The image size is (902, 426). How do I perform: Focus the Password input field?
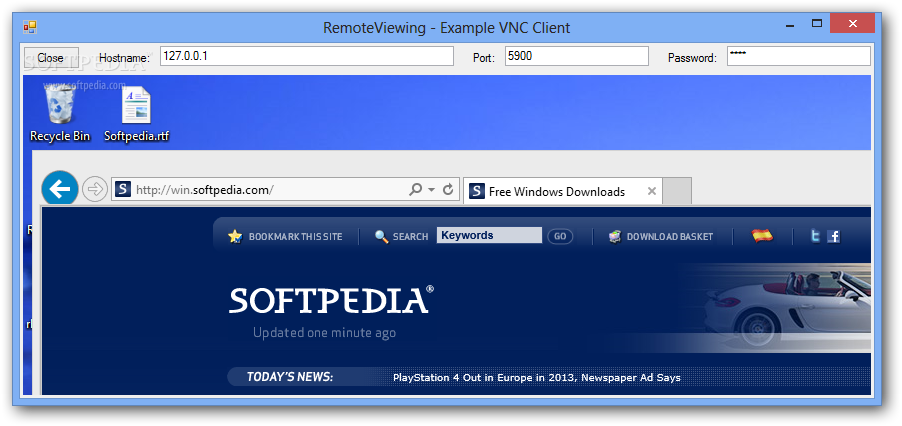coord(798,56)
